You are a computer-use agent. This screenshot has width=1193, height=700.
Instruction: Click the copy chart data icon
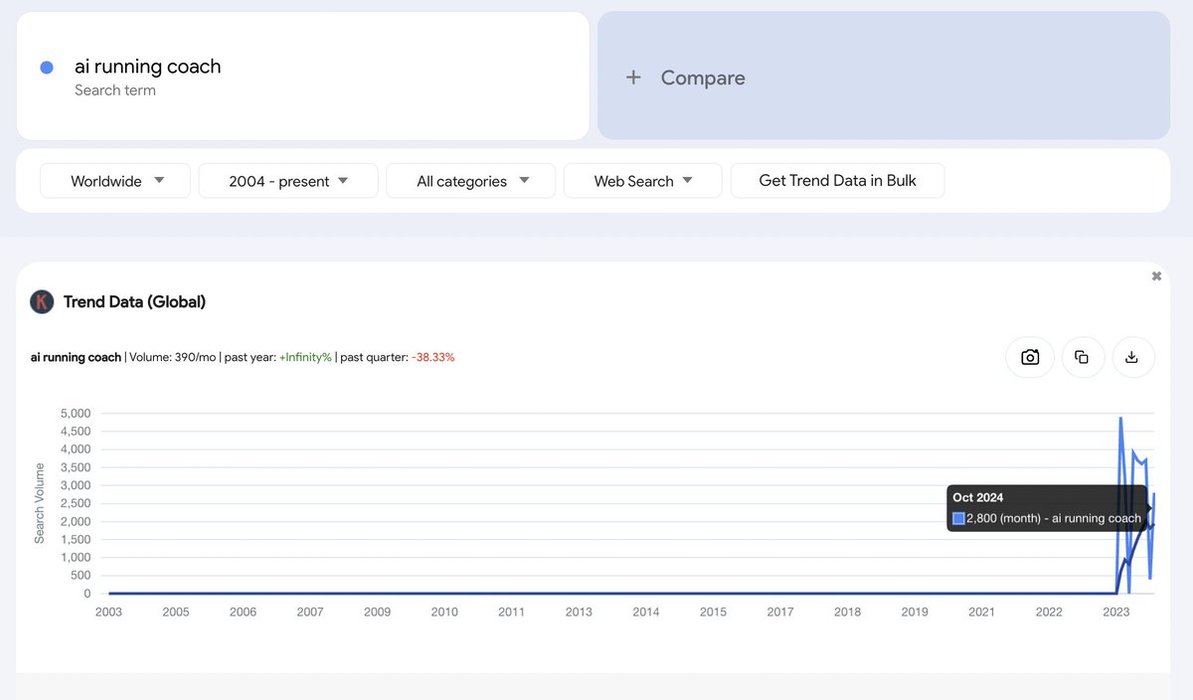(1082, 357)
